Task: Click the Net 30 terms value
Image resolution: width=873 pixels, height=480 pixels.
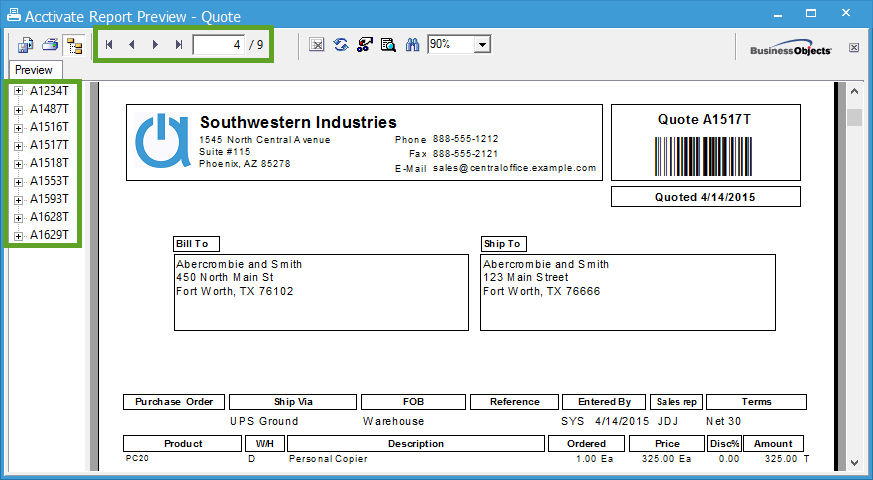Action: [x=723, y=422]
